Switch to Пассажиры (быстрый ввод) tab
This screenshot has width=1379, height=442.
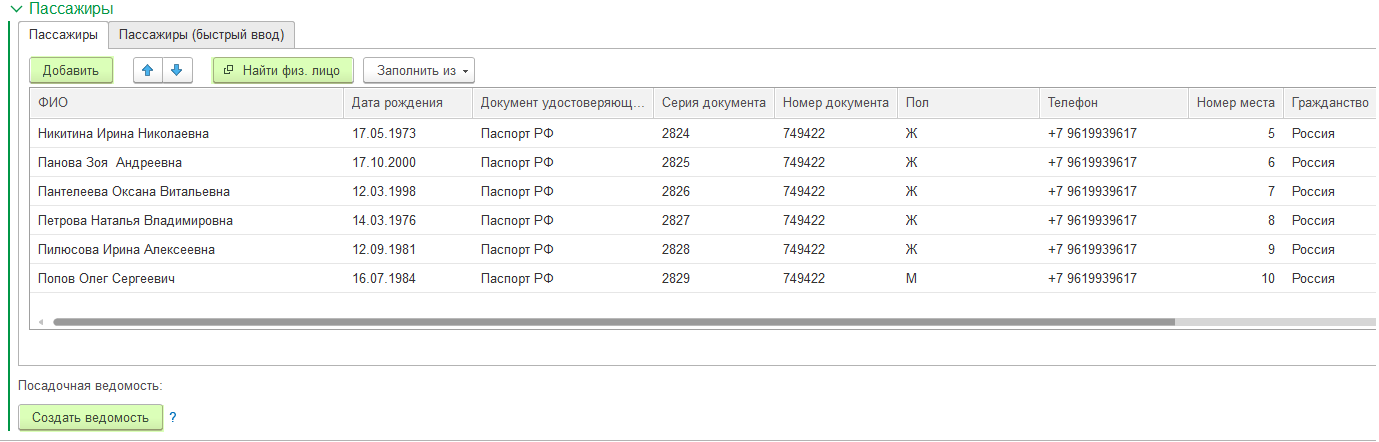coord(201,35)
